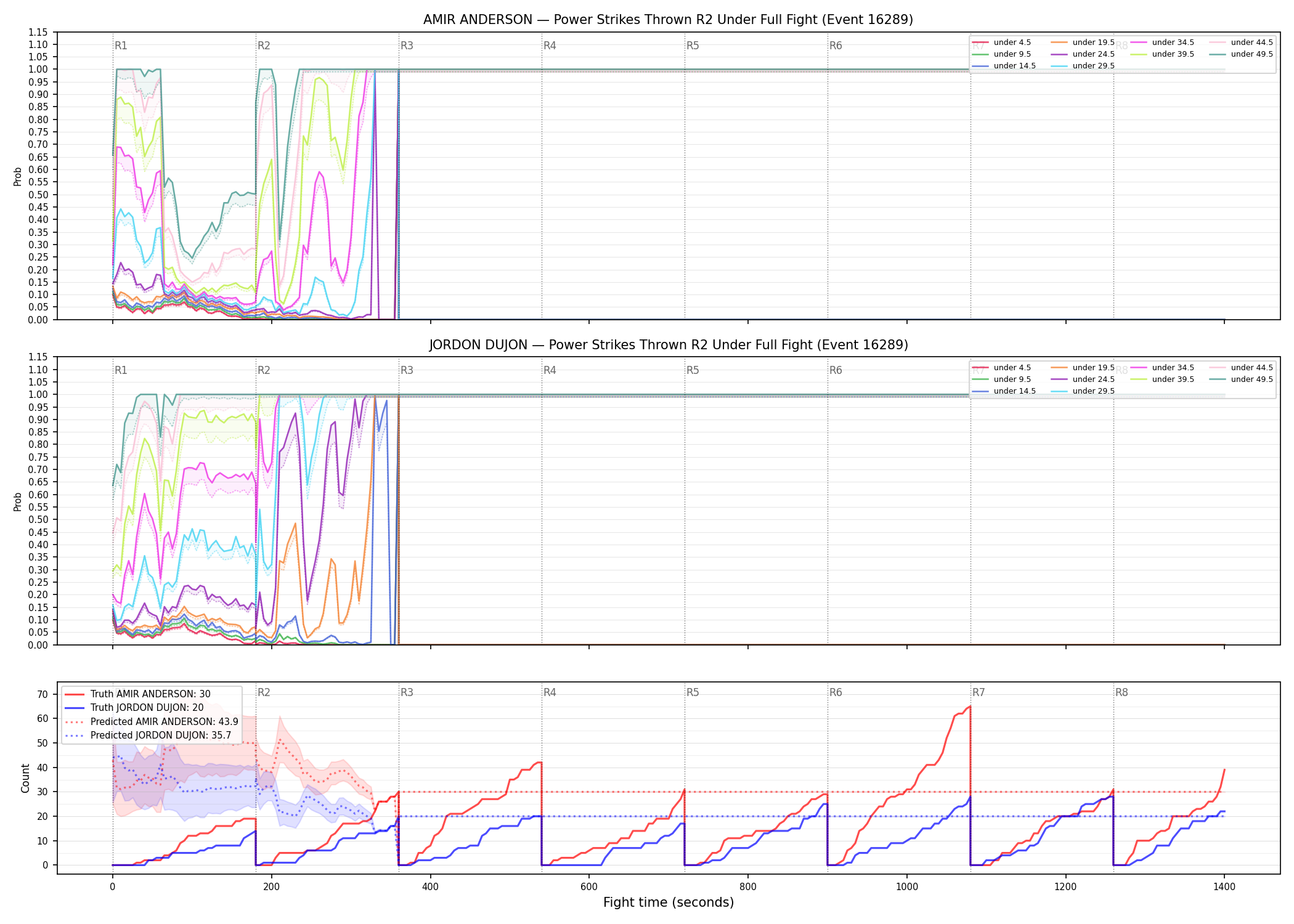This screenshot has width=1294, height=924.
Task: Click the R1 round label in JORDON DUJON chart
Action: pyautogui.click(x=121, y=370)
